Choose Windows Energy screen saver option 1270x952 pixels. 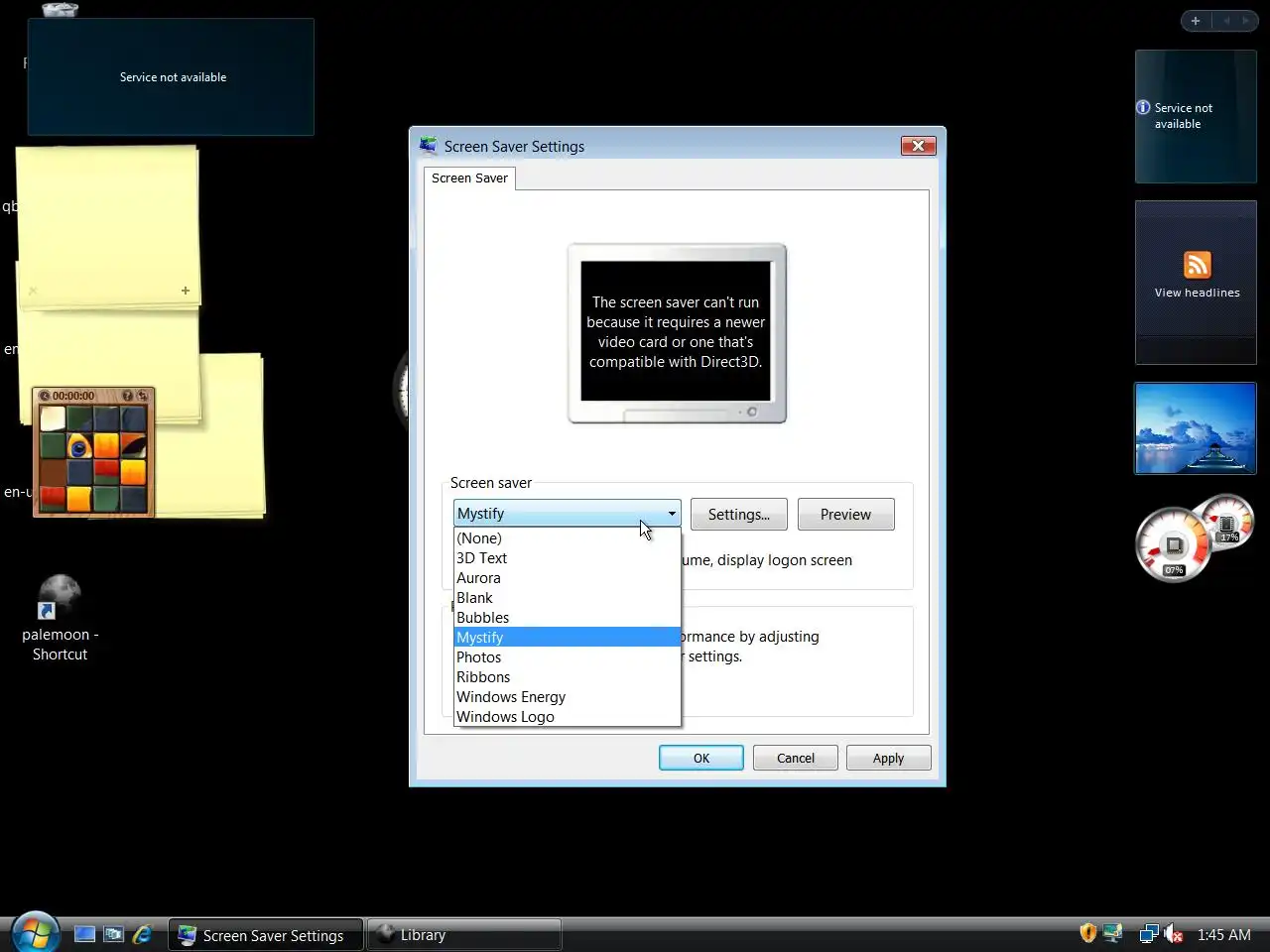(x=567, y=697)
